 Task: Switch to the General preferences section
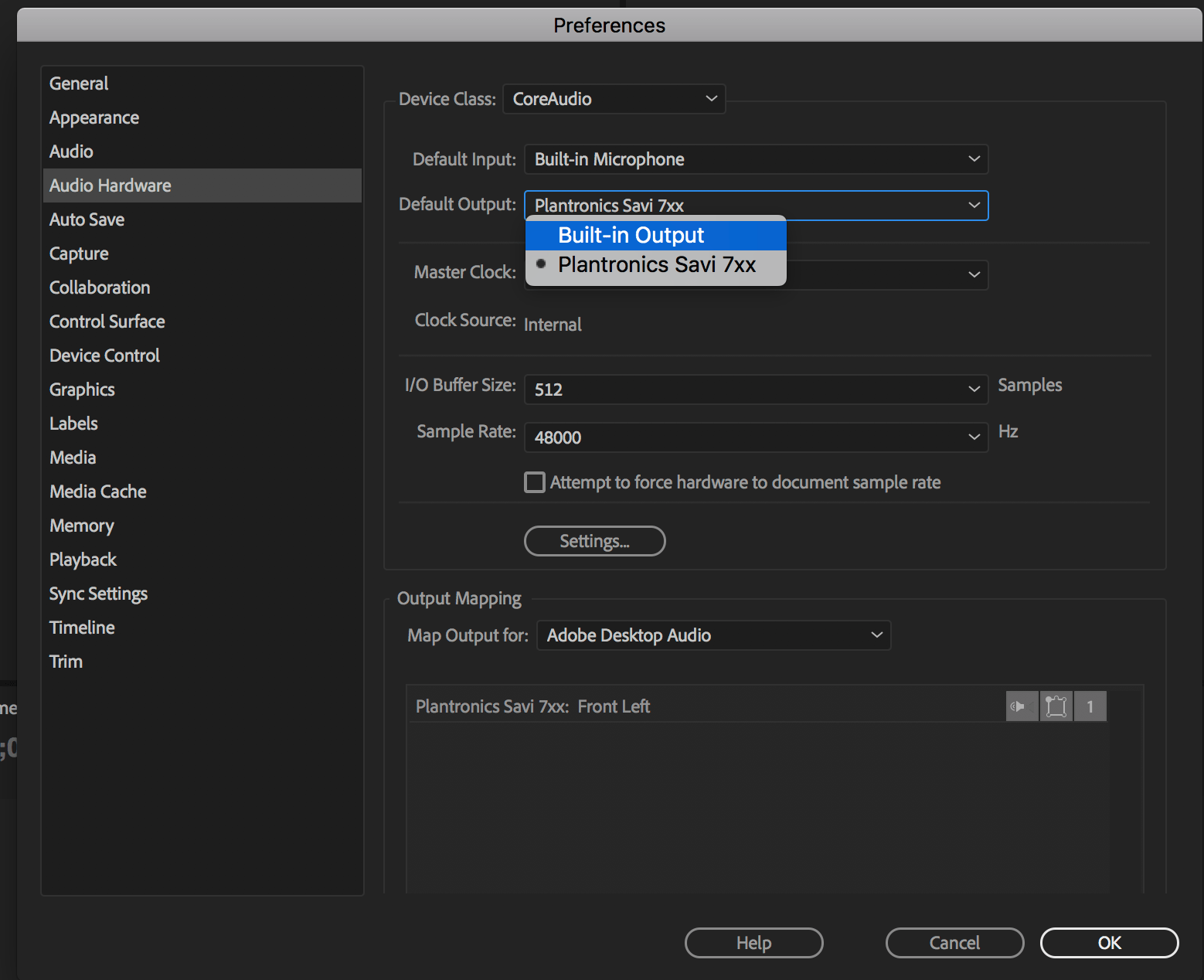[78, 83]
